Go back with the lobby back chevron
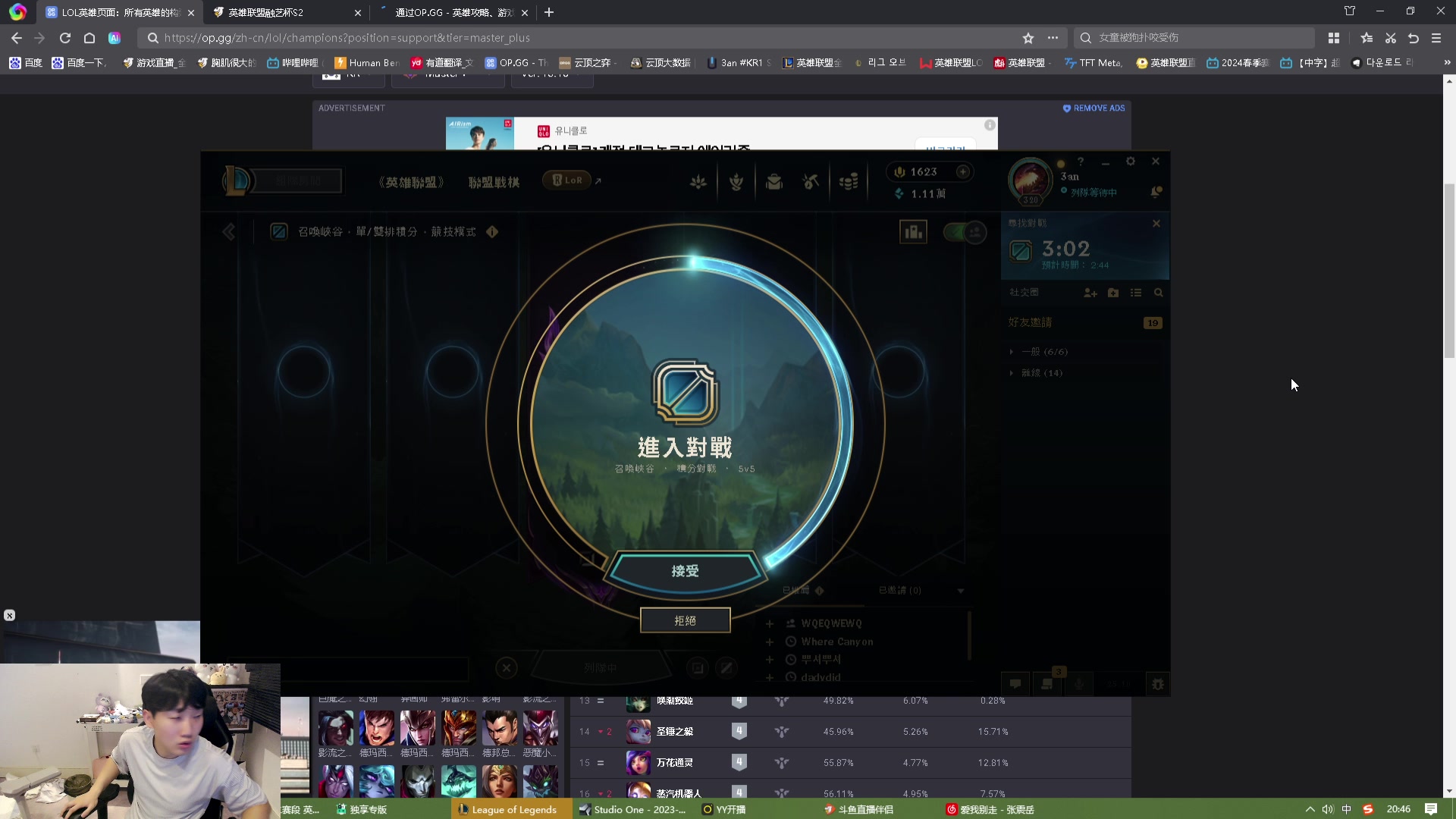This screenshot has height=819, width=1456. [229, 232]
